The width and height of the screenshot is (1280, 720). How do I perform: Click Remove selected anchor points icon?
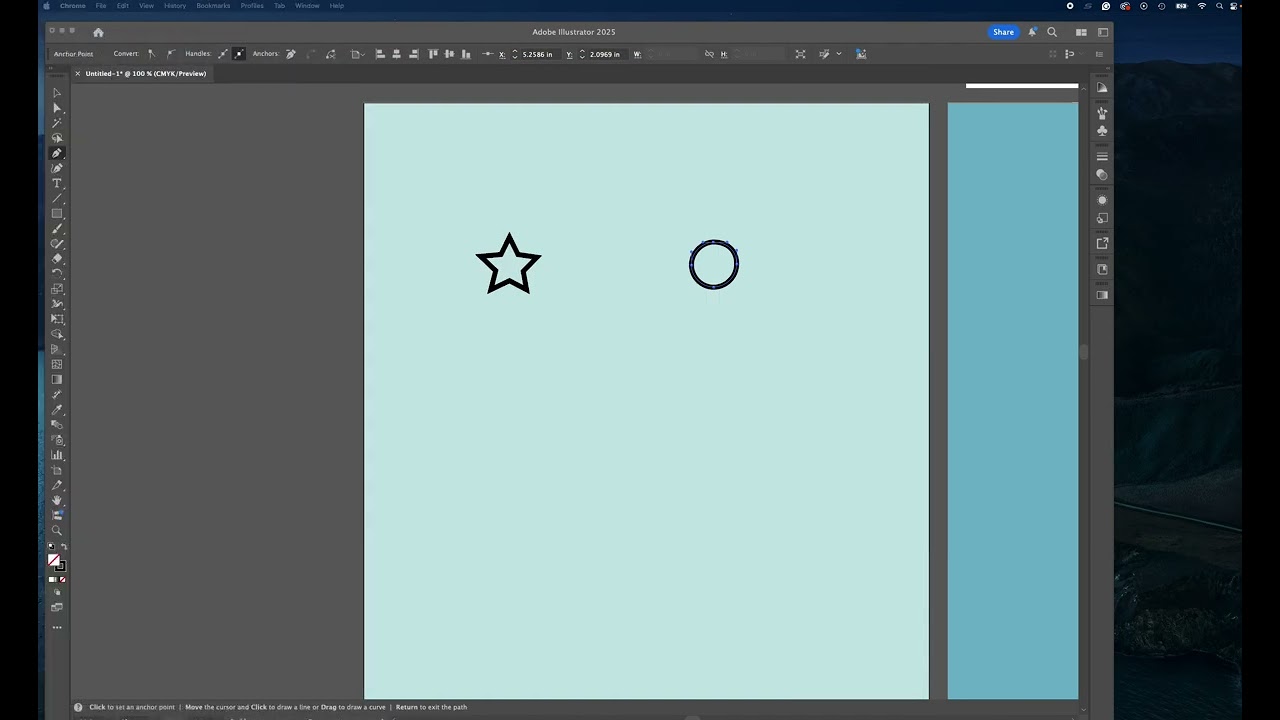pos(291,54)
